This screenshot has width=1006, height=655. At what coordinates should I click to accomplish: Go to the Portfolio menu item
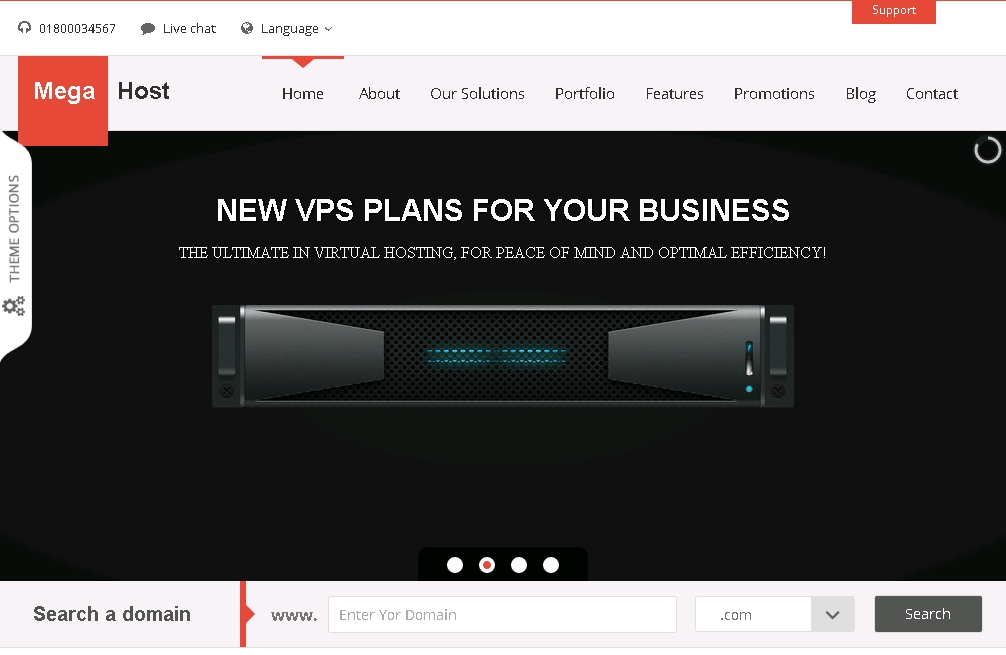coord(584,94)
